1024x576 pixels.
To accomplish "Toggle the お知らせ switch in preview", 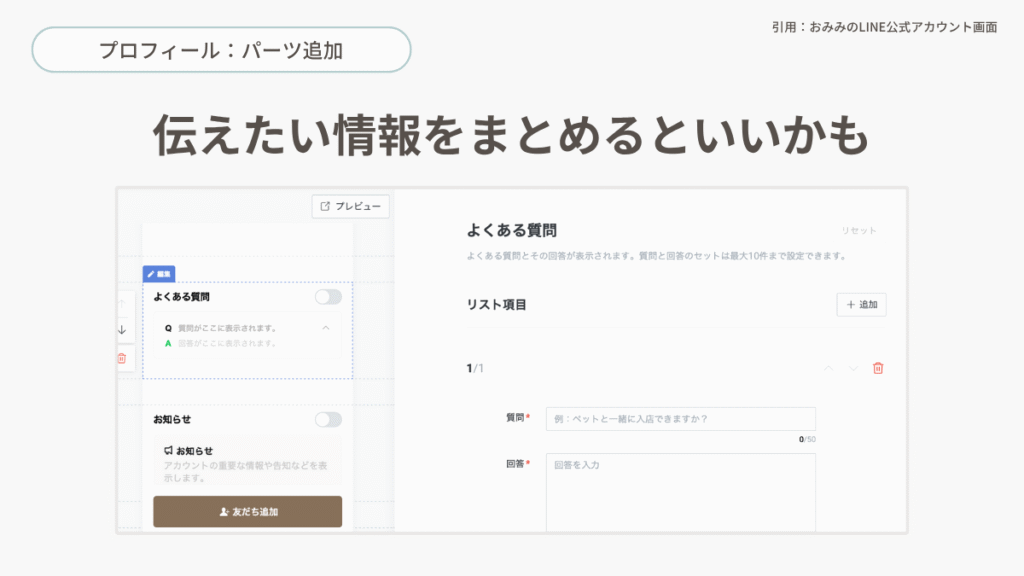I will 328,419.
